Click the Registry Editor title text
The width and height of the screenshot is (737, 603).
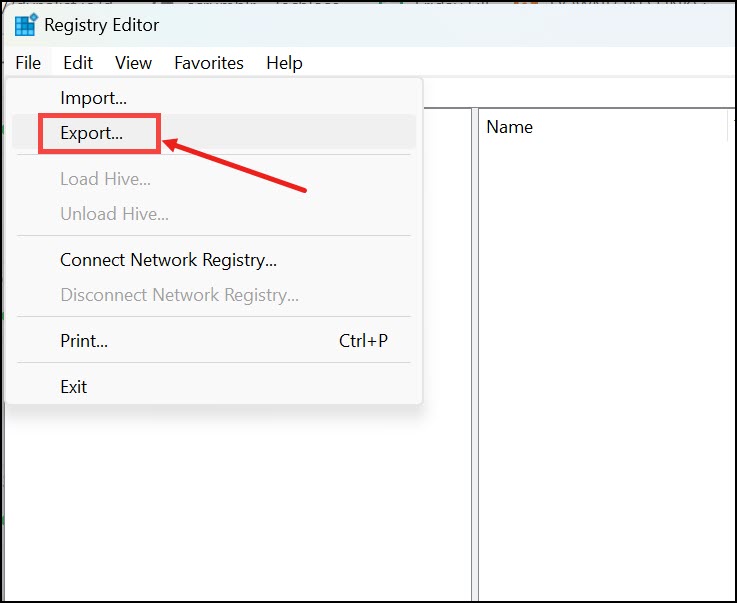pyautogui.click(x=102, y=25)
